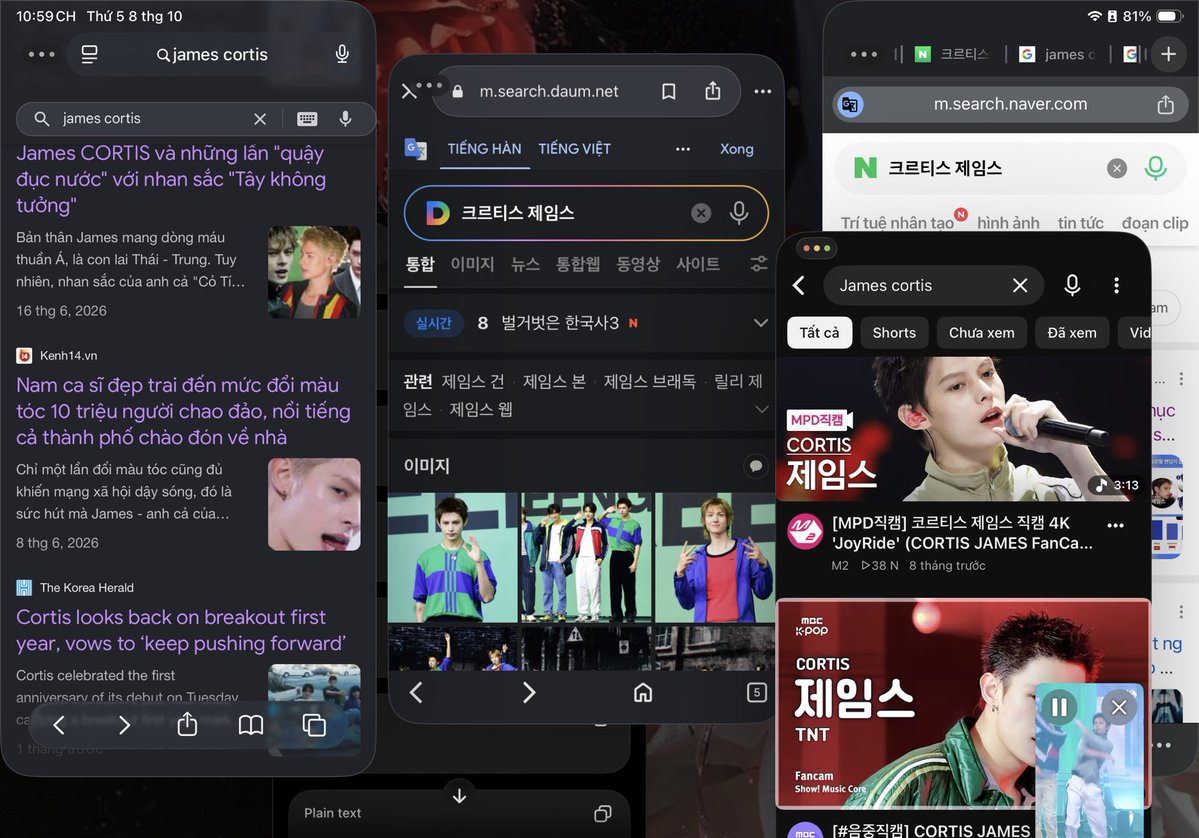The width and height of the screenshot is (1199, 838).
Task: Open Daum 동영상 search tab
Action: pyautogui.click(x=638, y=264)
